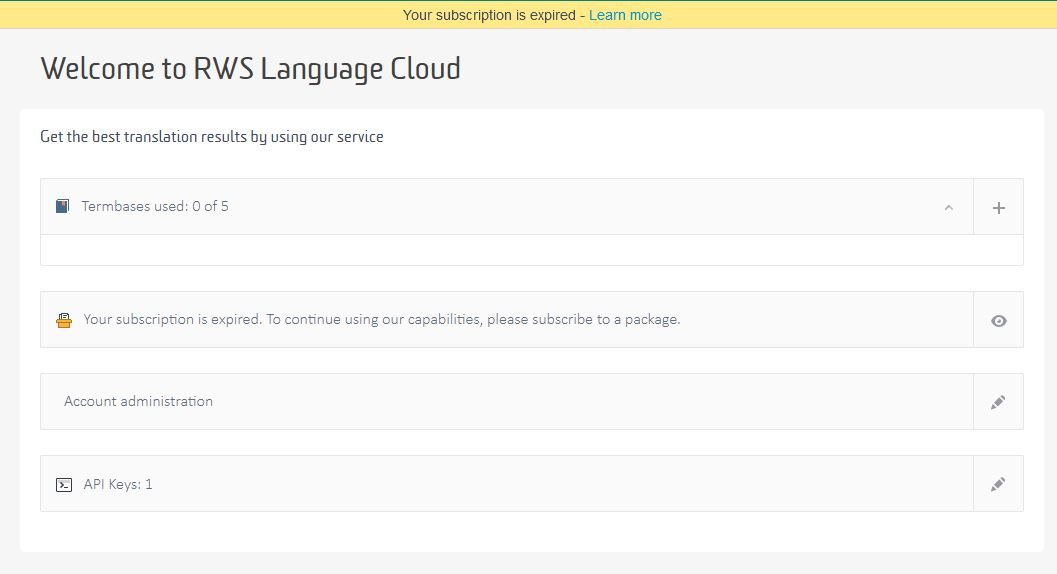Click the 'Welcome to RWS Language Cloud' heading

[250, 69]
